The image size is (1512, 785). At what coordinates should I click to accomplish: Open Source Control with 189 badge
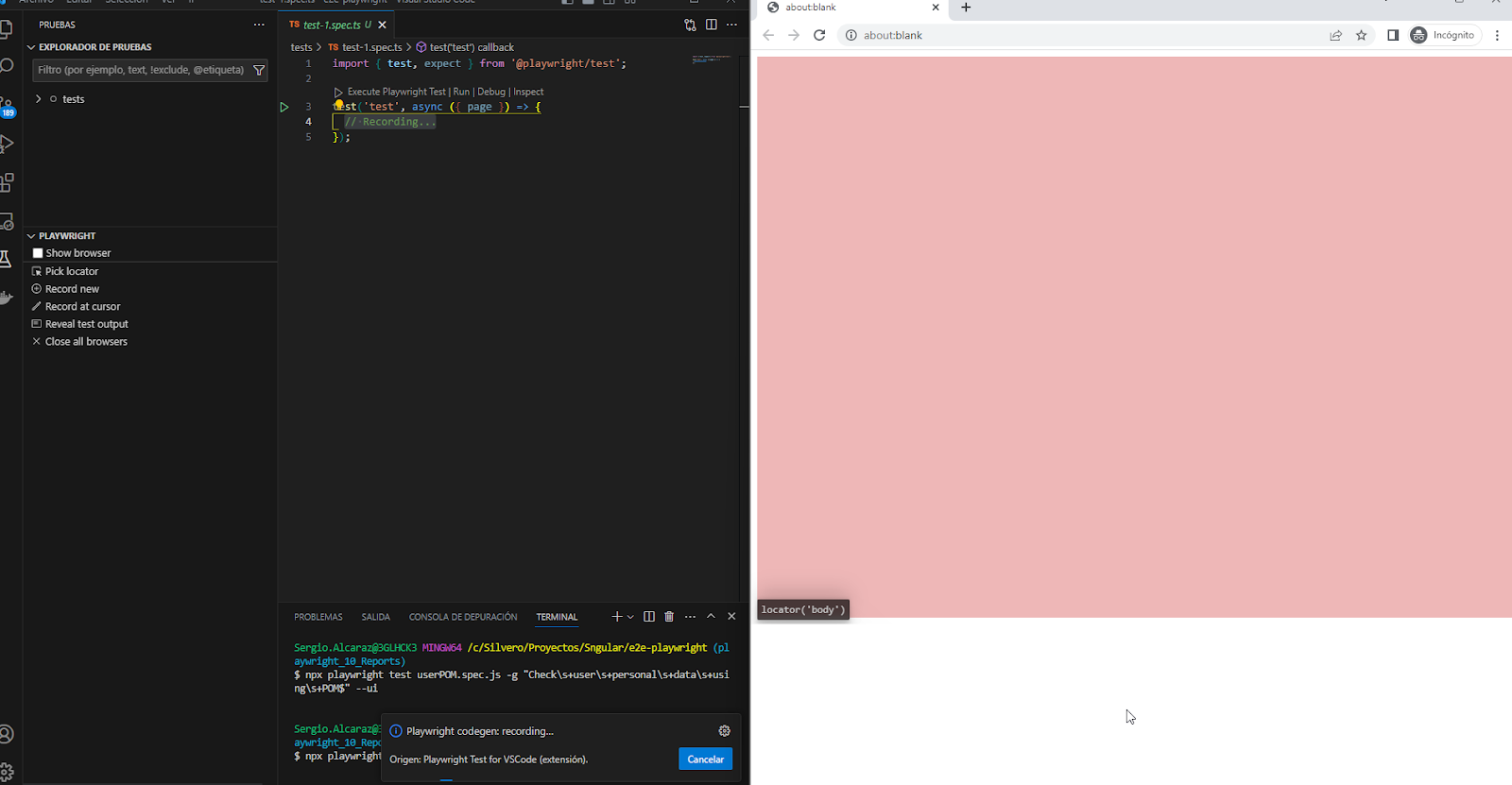pos(7,107)
